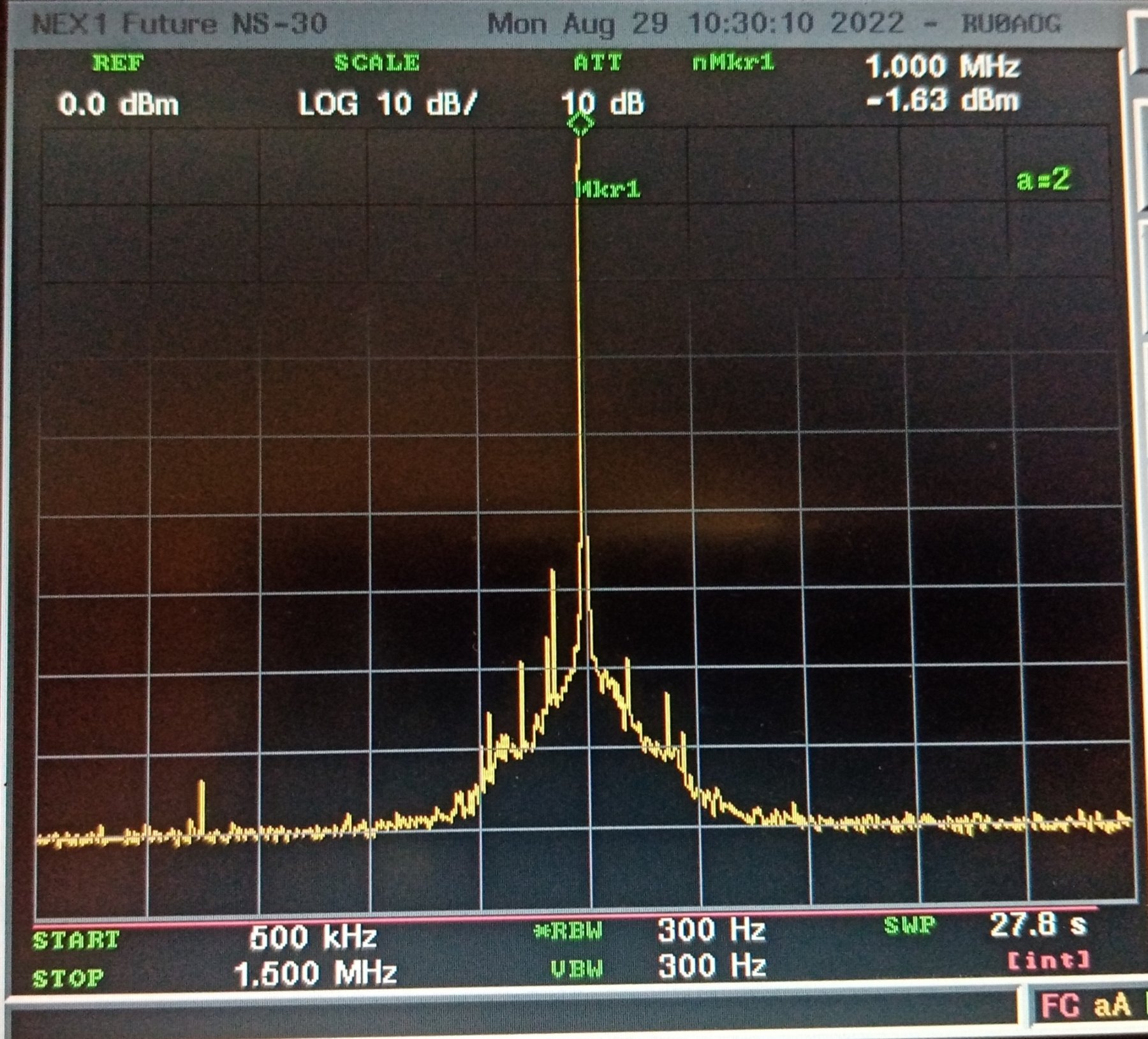The image size is (1148, 1039).
Task: Select the START frequency label
Action: [x=76, y=940]
